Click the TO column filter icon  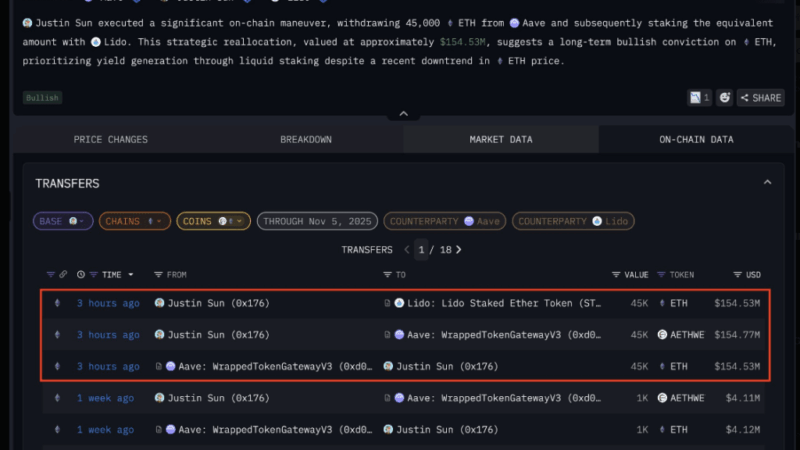pos(387,274)
